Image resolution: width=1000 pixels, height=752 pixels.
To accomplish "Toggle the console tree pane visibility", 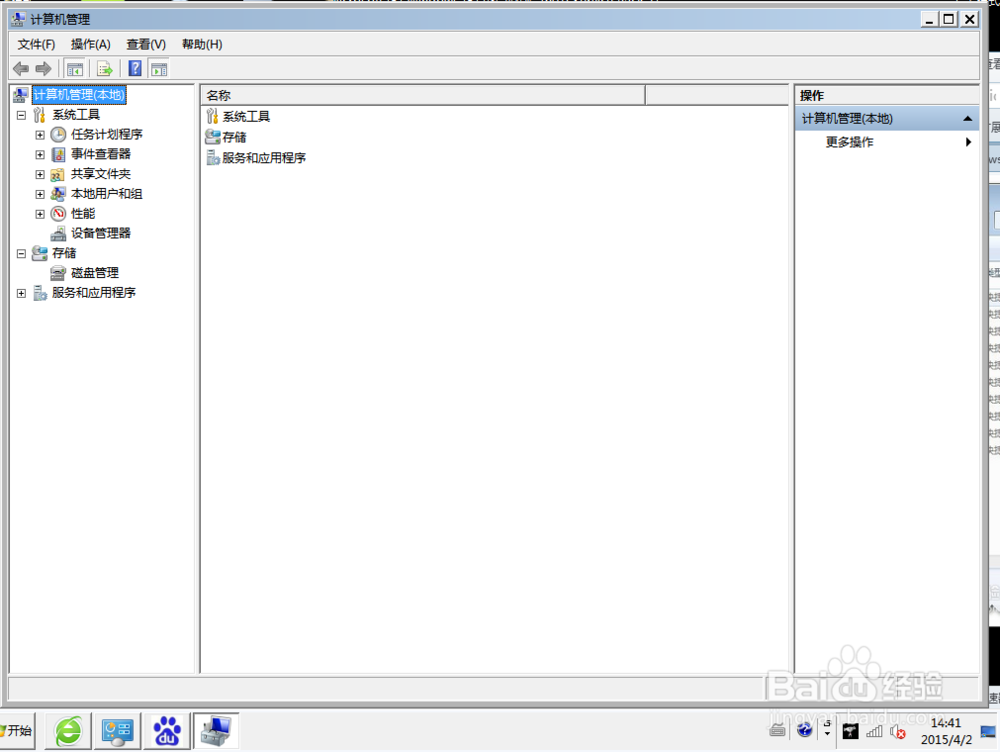I will coord(75,68).
